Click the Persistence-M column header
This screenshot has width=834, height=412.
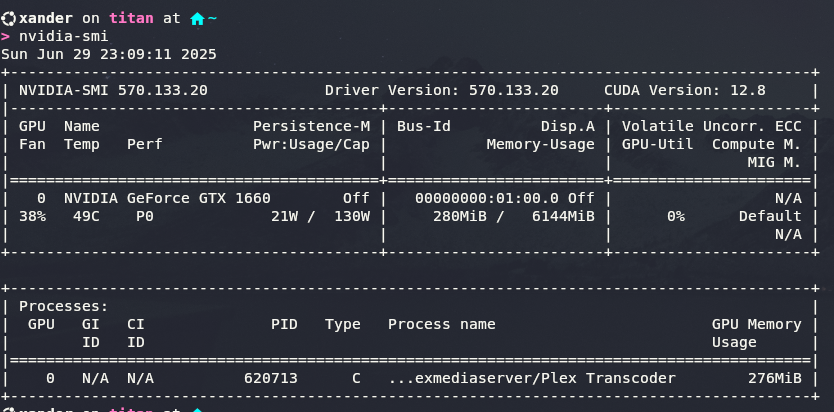311,127
